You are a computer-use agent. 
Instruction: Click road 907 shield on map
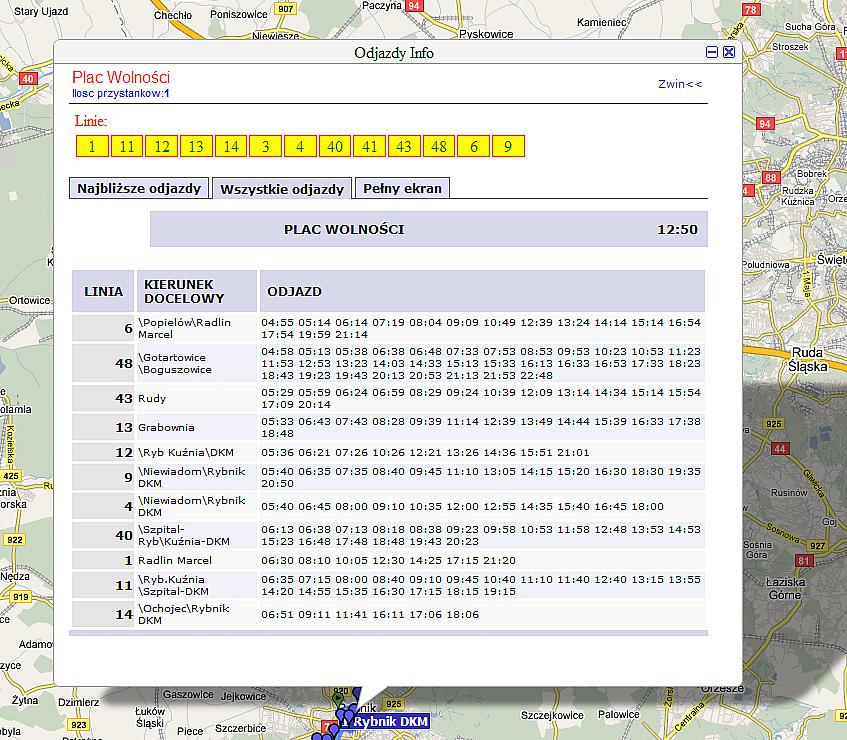click(286, 9)
